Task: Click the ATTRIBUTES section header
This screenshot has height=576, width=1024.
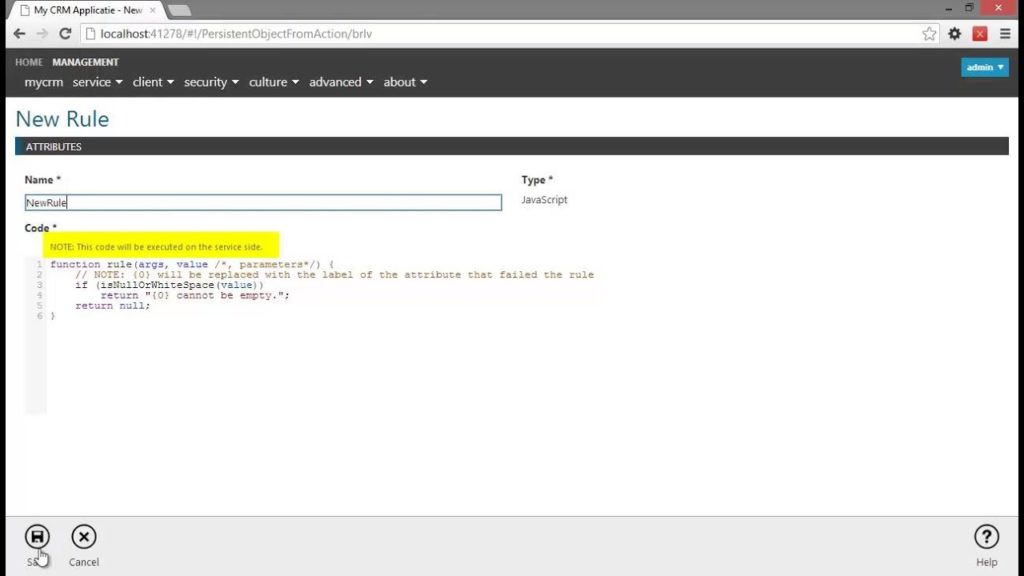Action: [511, 146]
